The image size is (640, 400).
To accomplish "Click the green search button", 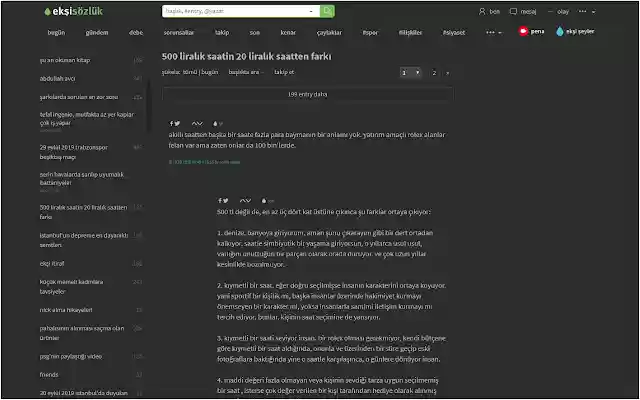I will coord(327,11).
